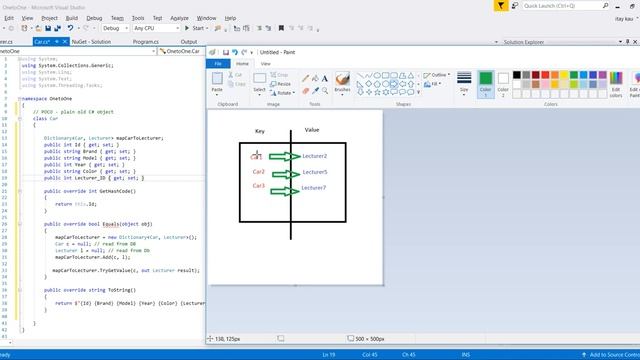
Task: Click the Quick Launch search box
Action: pyautogui.click(x=566, y=6)
